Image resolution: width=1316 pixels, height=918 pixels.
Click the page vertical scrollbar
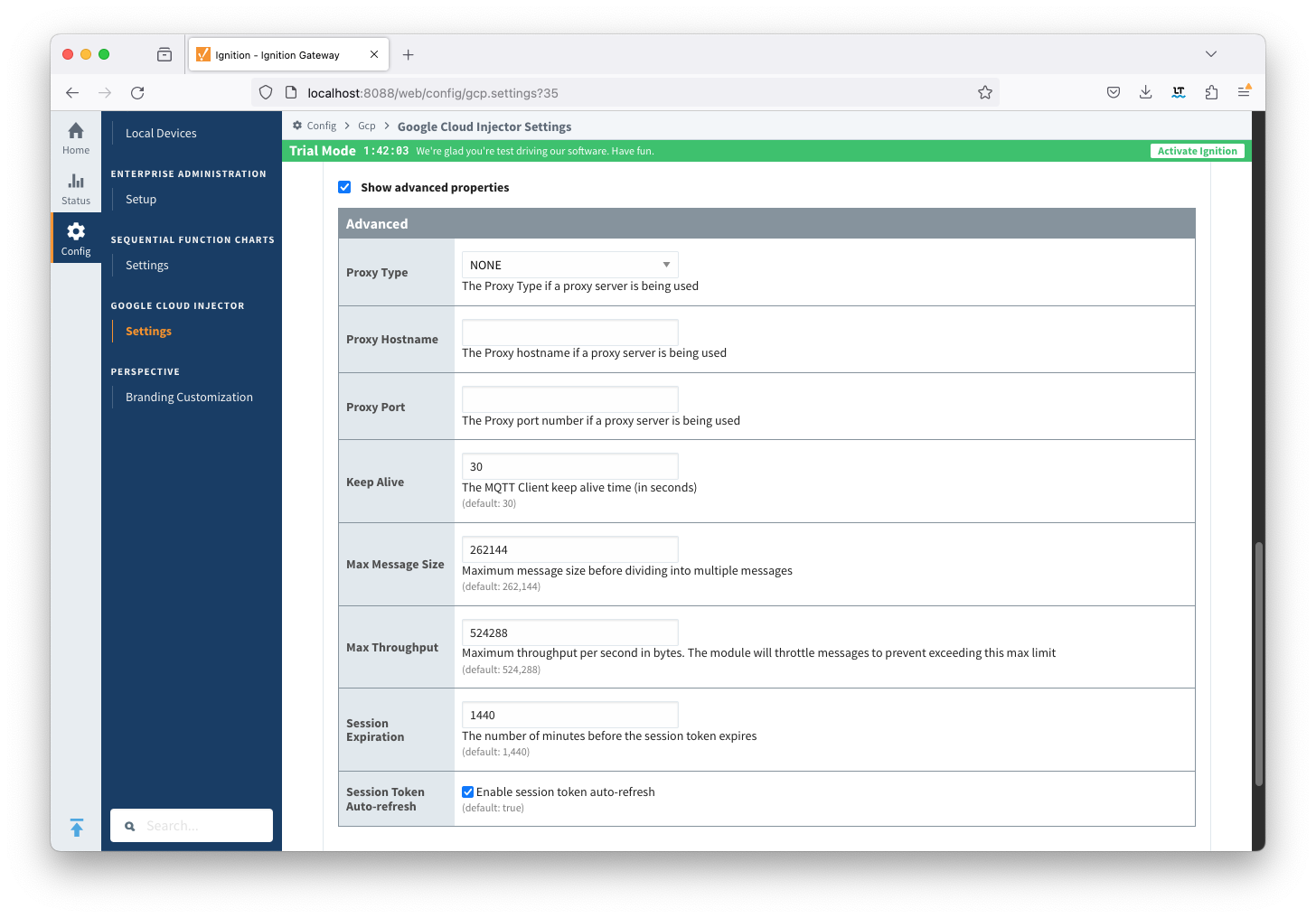click(x=1258, y=664)
